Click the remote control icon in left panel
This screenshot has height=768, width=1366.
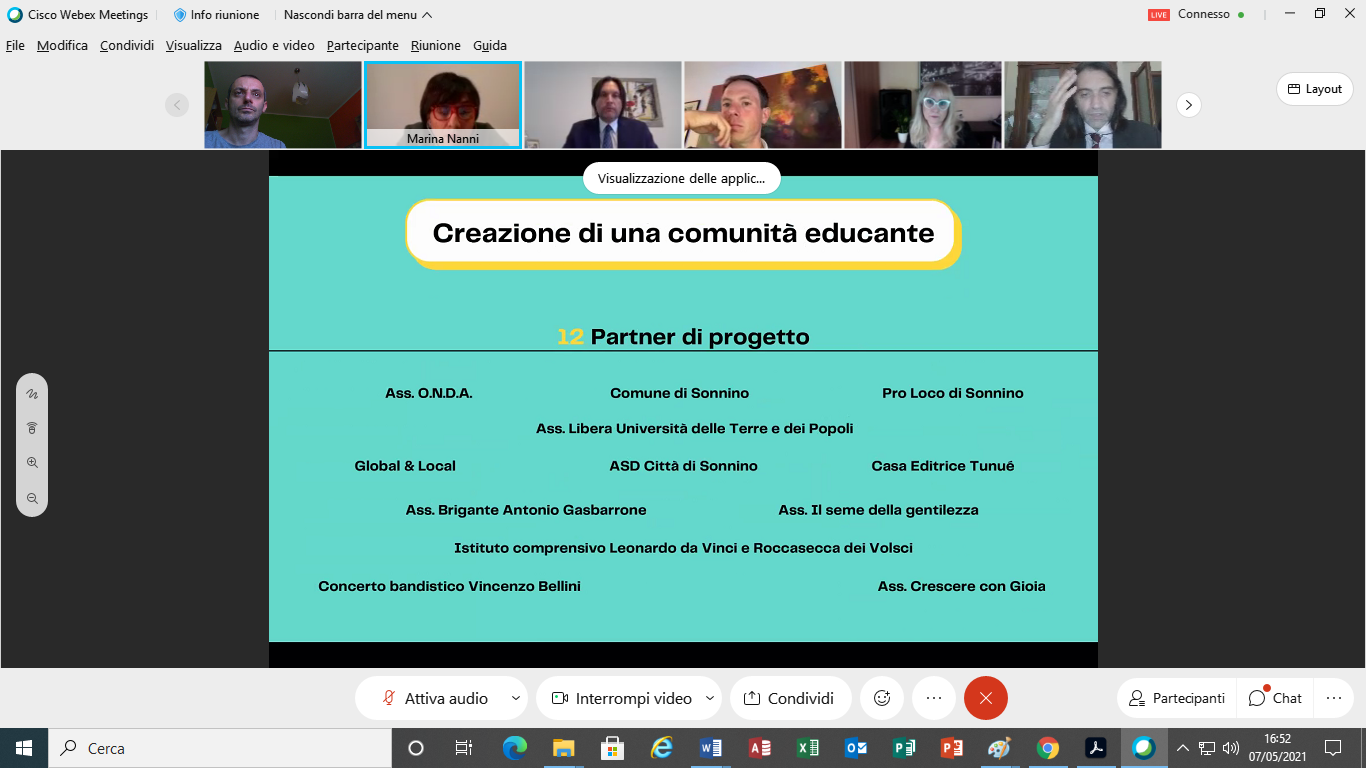tap(32, 428)
